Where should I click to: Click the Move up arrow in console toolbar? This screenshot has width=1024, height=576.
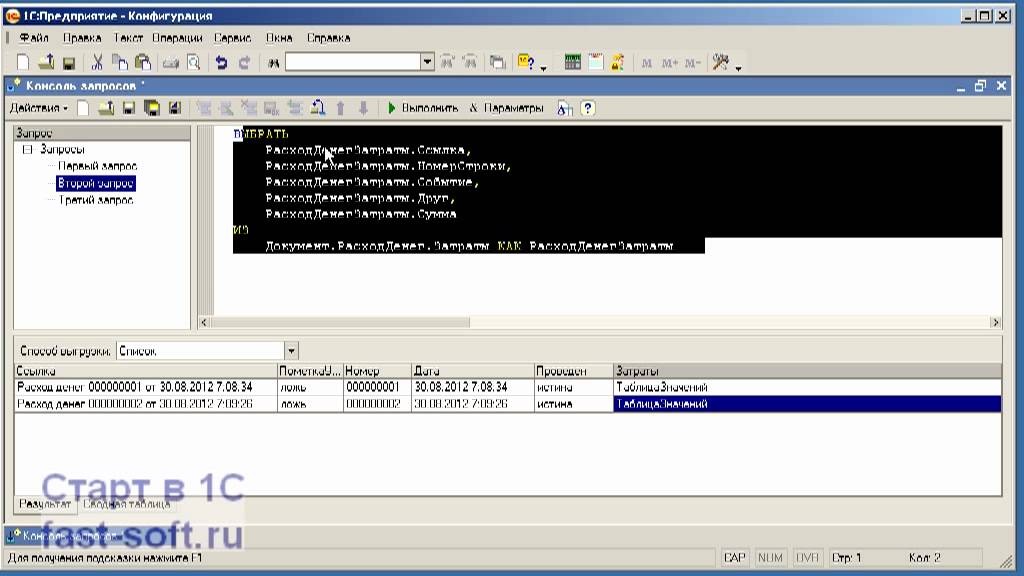point(340,108)
